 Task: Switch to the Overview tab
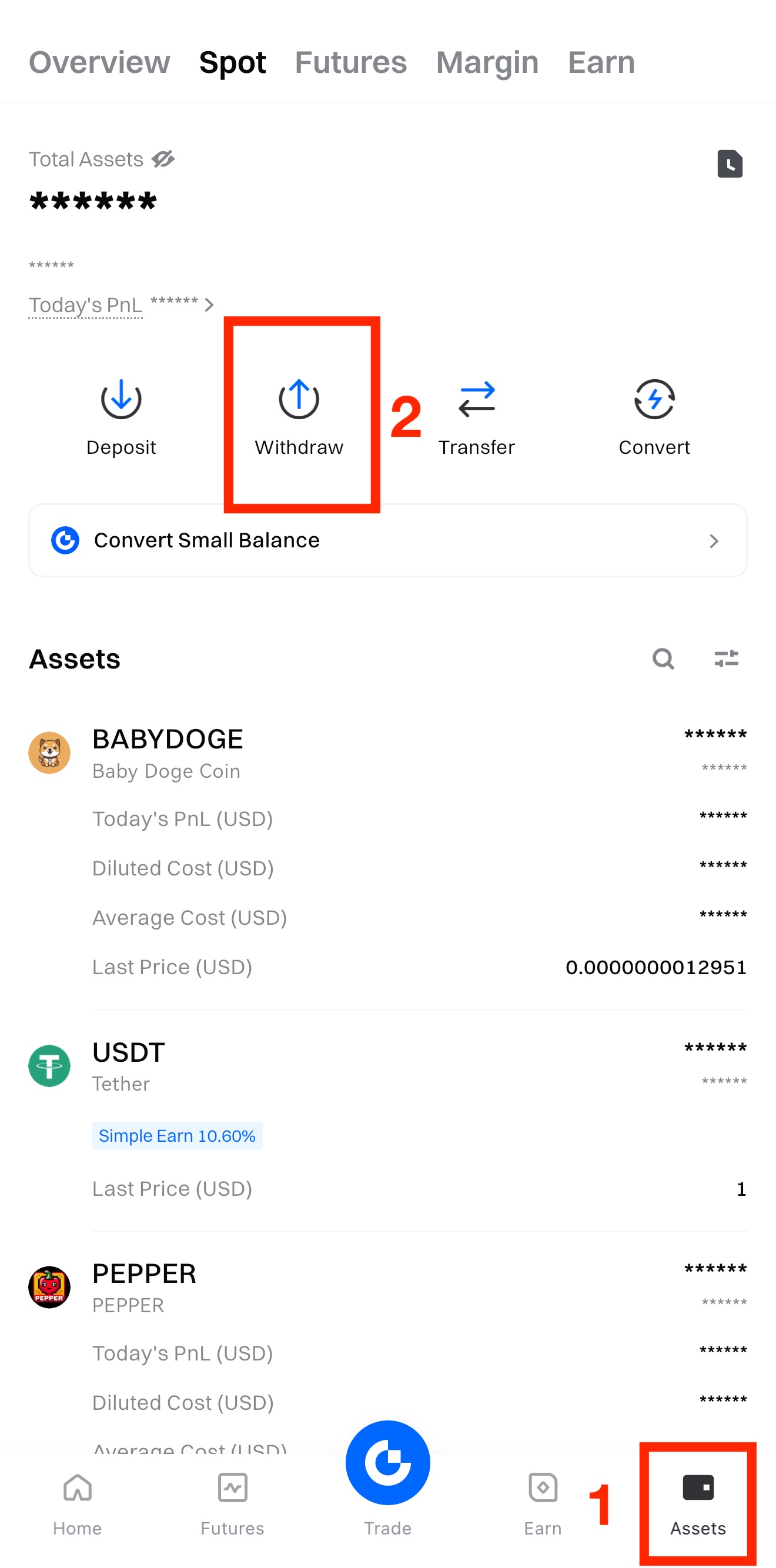(x=100, y=62)
